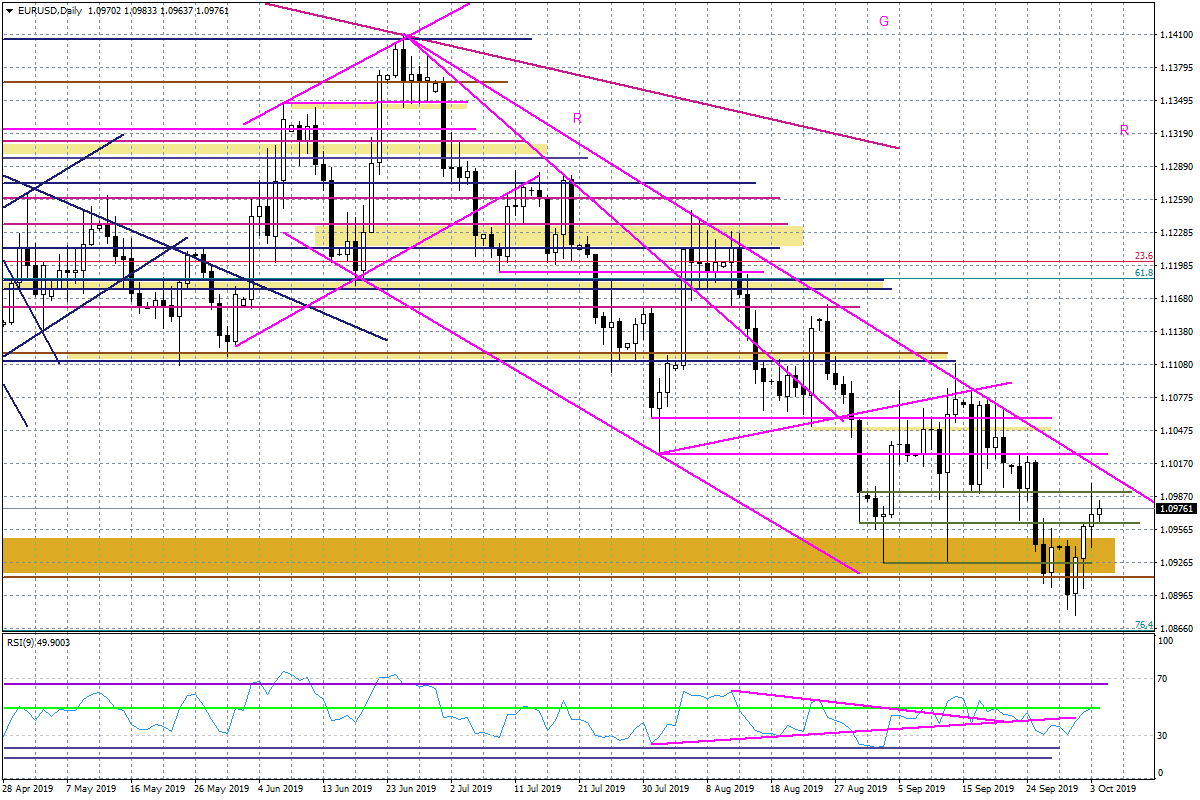This screenshot has height=800, width=1200.
Task: Click the 1.14100 price axis label
Action: [x=1177, y=35]
